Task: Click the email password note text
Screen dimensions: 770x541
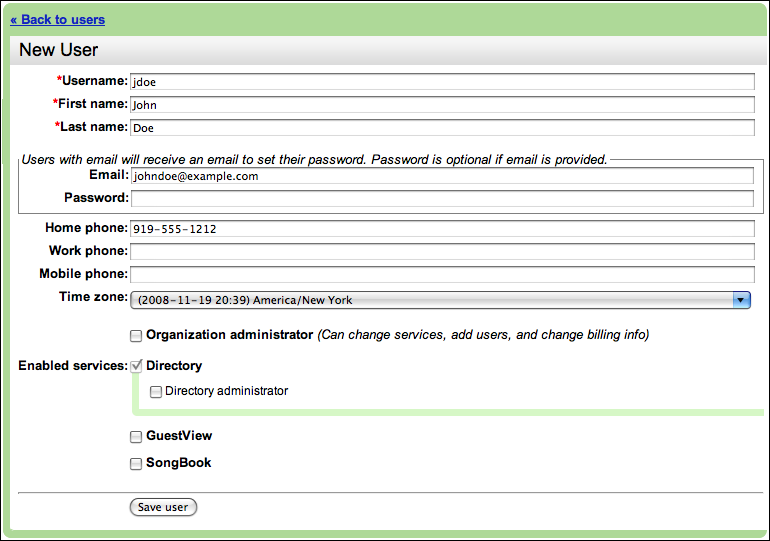Action: (x=314, y=160)
